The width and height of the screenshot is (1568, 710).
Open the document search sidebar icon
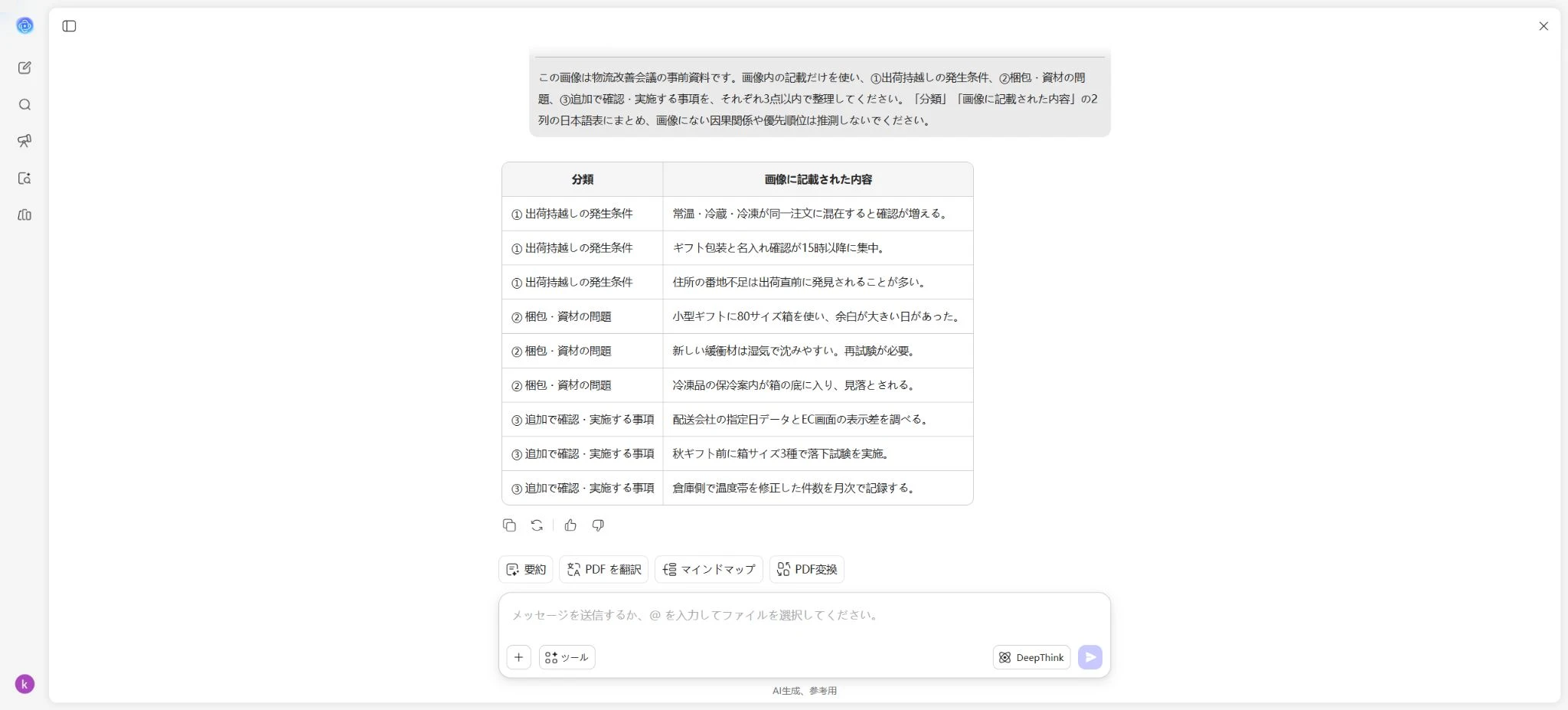coord(24,178)
